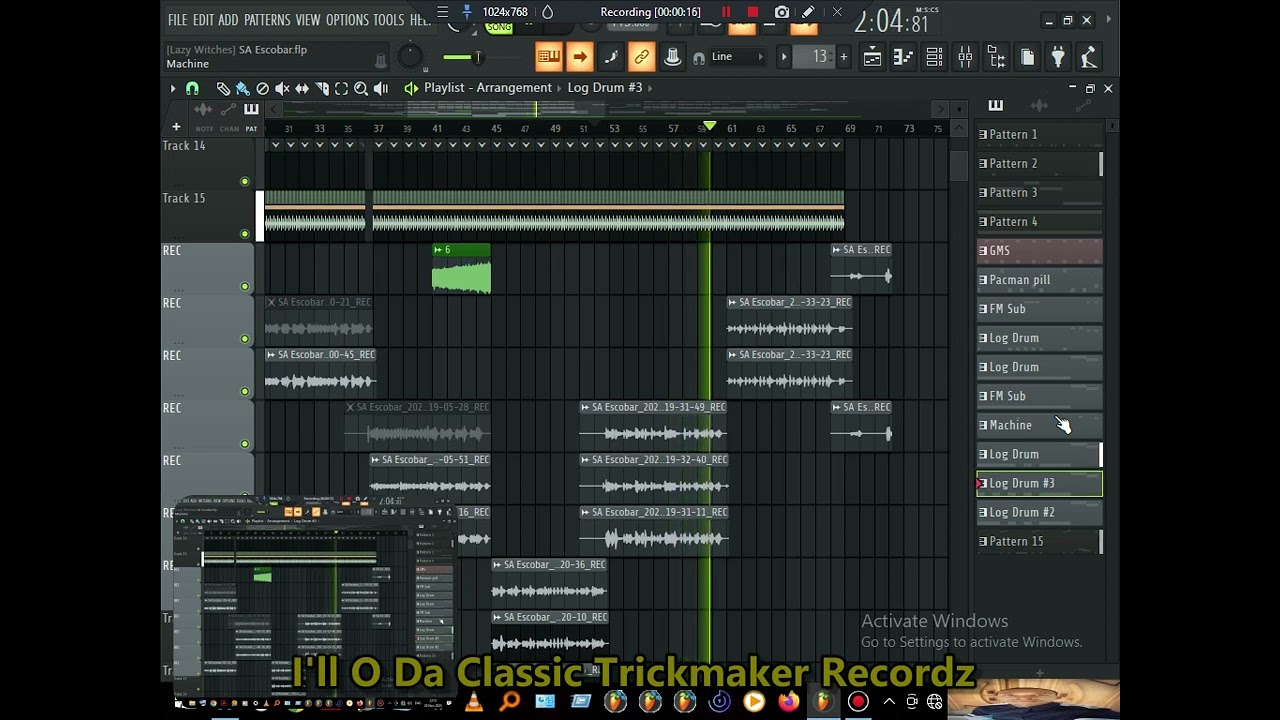Select the Delete tool

(262, 89)
